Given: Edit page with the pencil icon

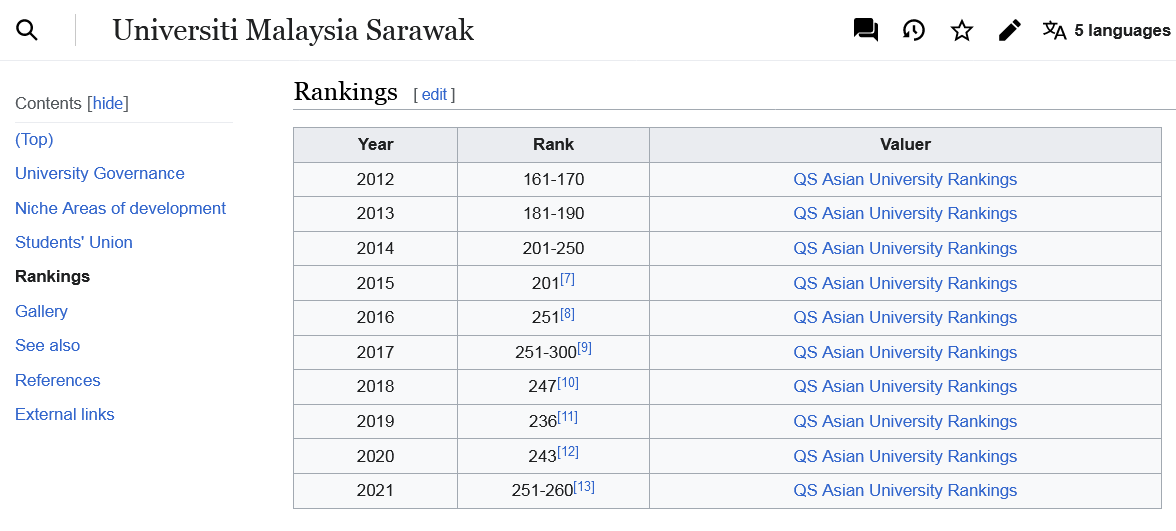Looking at the screenshot, I should [1010, 30].
